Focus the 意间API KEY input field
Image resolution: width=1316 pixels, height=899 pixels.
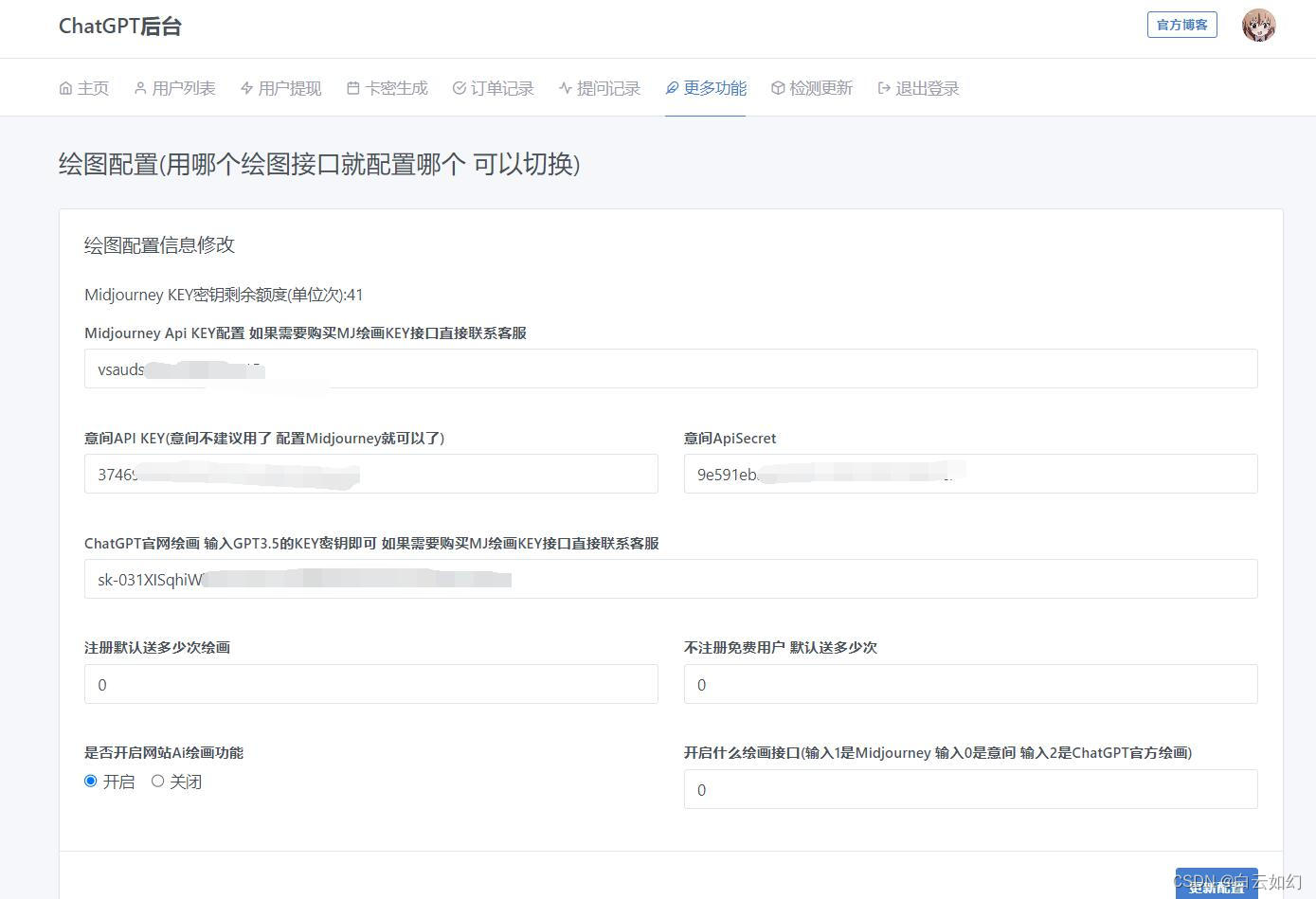371,474
